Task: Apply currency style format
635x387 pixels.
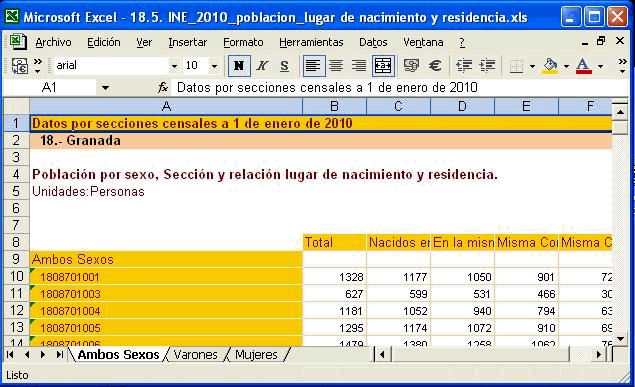Action: click(411, 66)
